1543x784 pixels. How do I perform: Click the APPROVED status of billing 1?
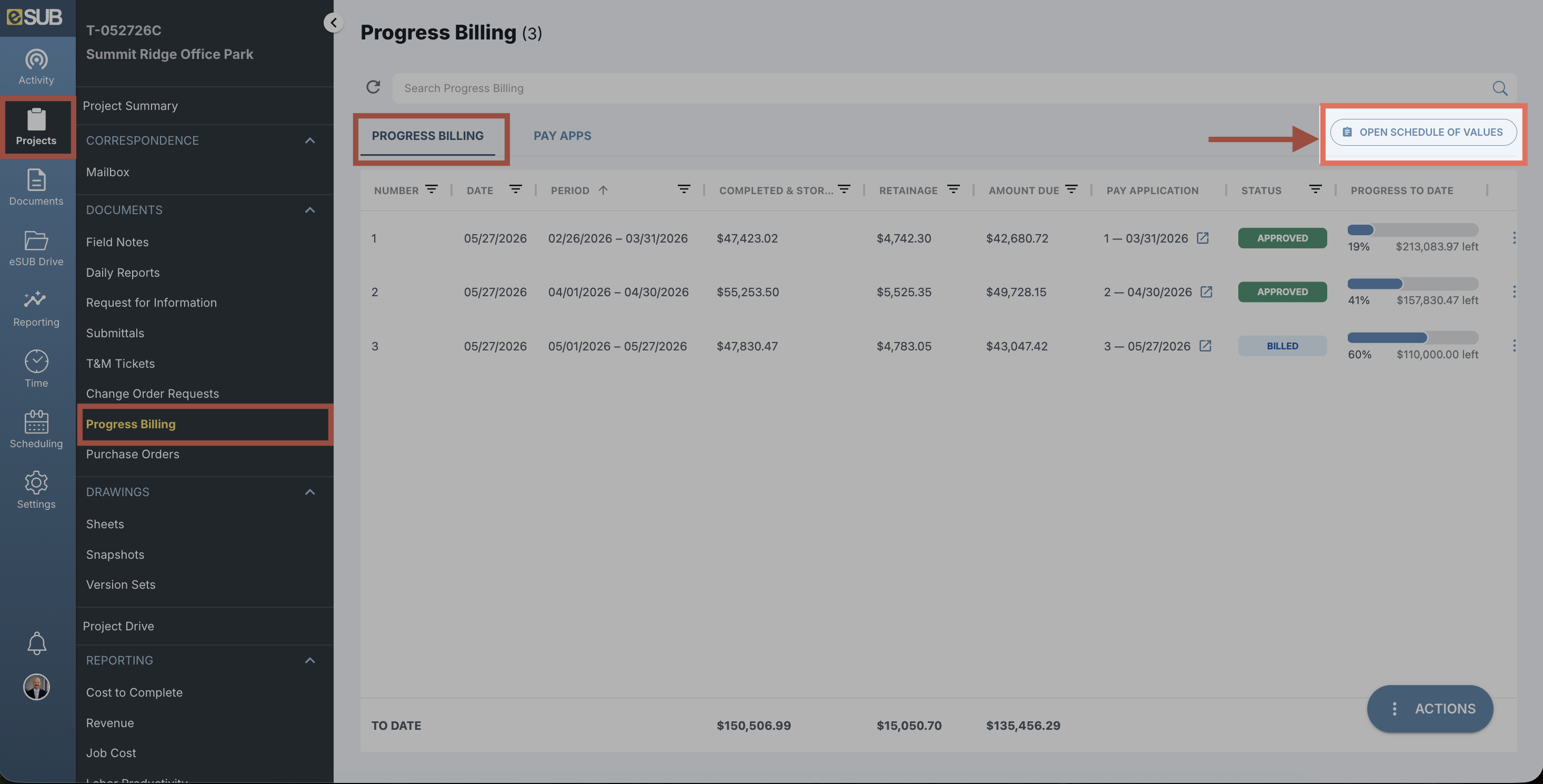[1283, 238]
